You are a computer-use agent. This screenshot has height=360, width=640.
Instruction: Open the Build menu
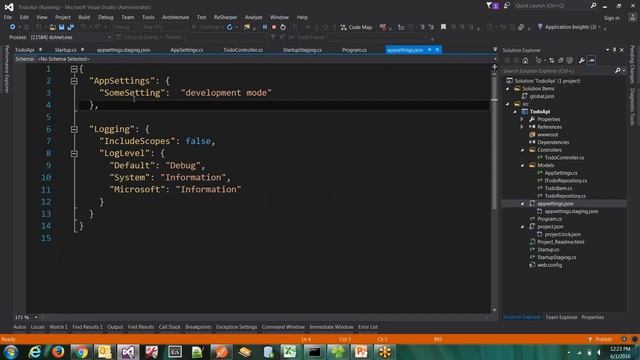(x=84, y=17)
